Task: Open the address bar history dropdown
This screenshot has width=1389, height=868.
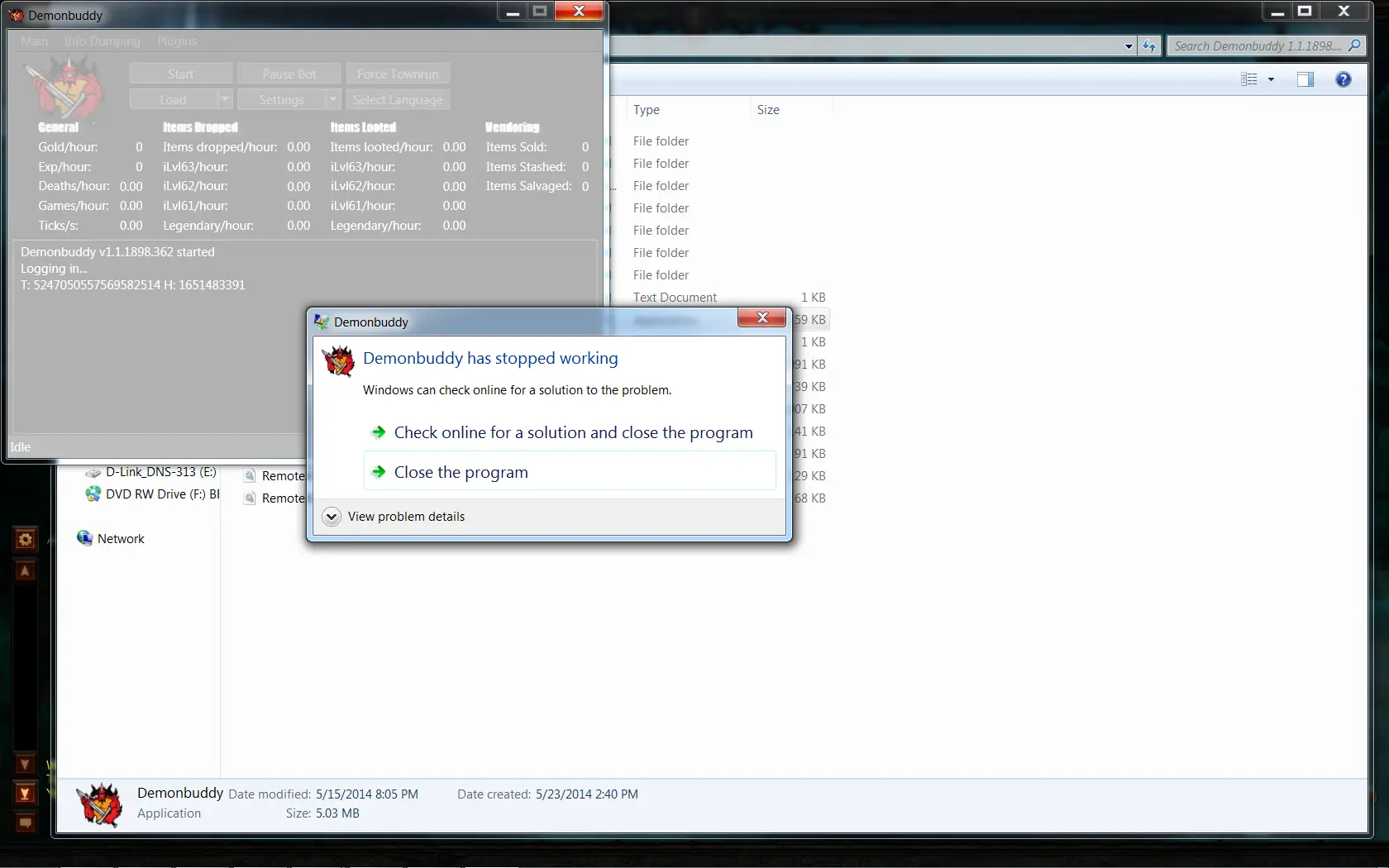Action: 1129,46
